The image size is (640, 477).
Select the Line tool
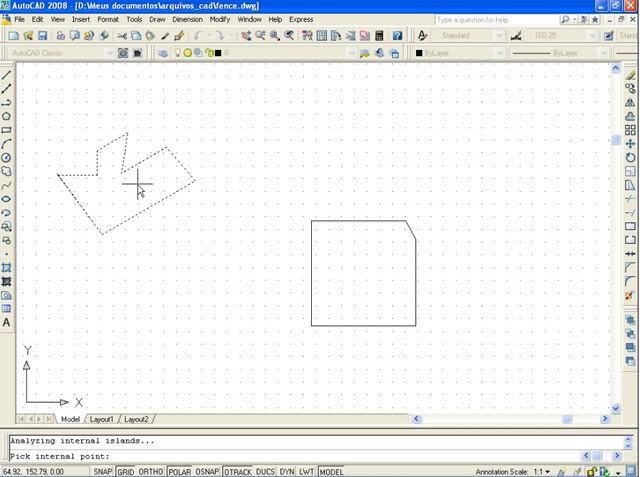(6, 75)
